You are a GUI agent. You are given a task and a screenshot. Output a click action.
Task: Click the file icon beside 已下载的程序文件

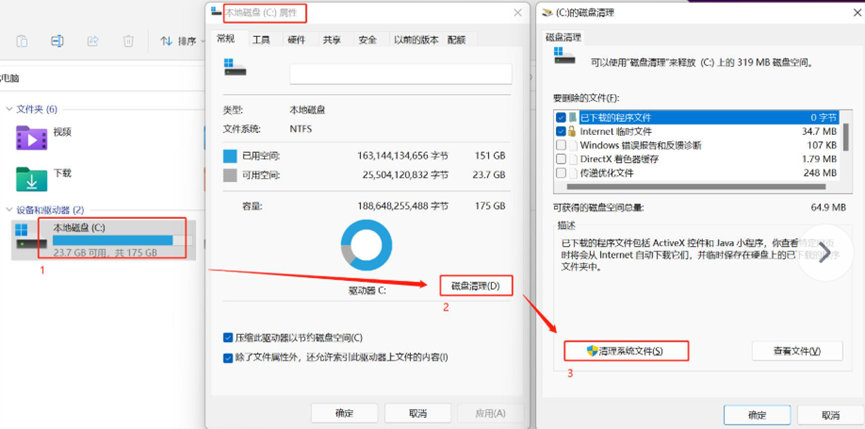(573, 117)
